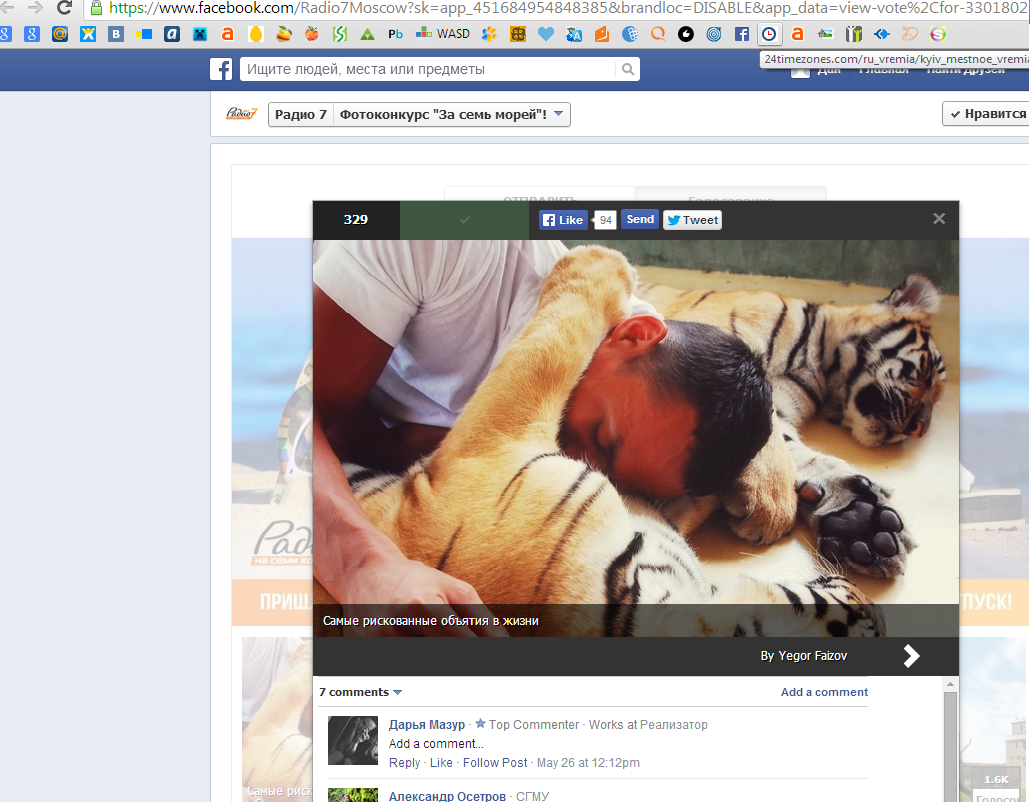Open the fruit-stack bookmark icon

(284, 33)
